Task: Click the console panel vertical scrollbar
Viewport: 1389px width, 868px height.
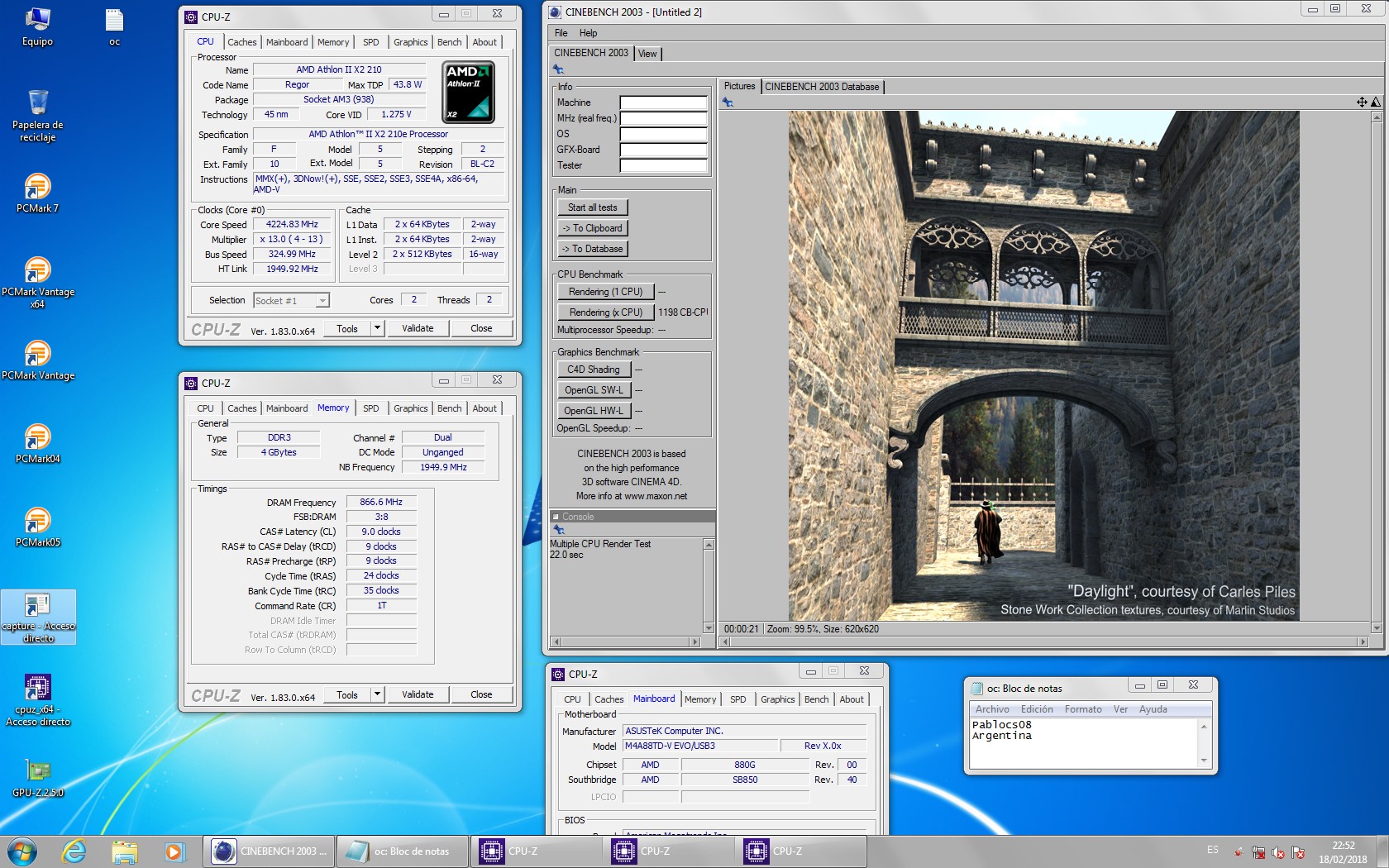Action: pyautogui.click(x=709, y=586)
